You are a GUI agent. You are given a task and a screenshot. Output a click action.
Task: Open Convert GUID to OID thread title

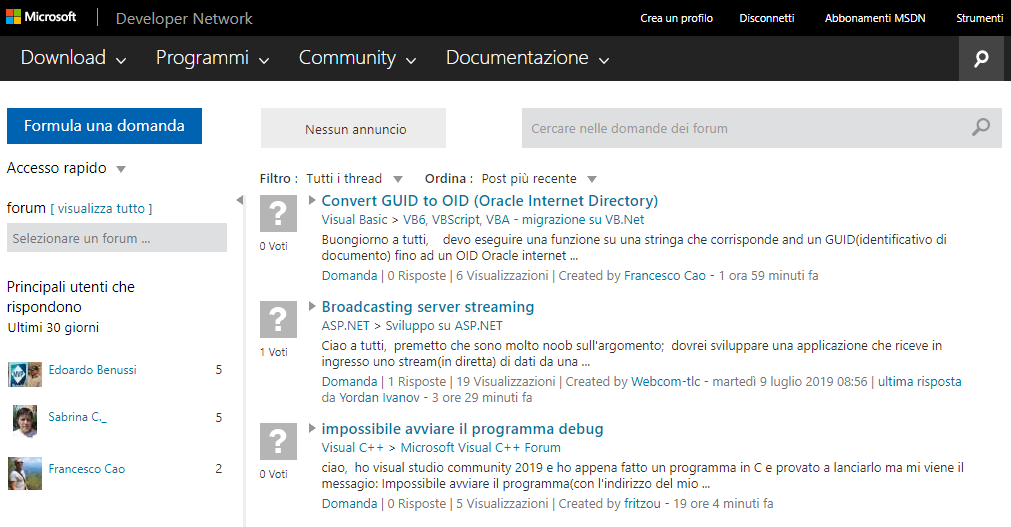(489, 201)
